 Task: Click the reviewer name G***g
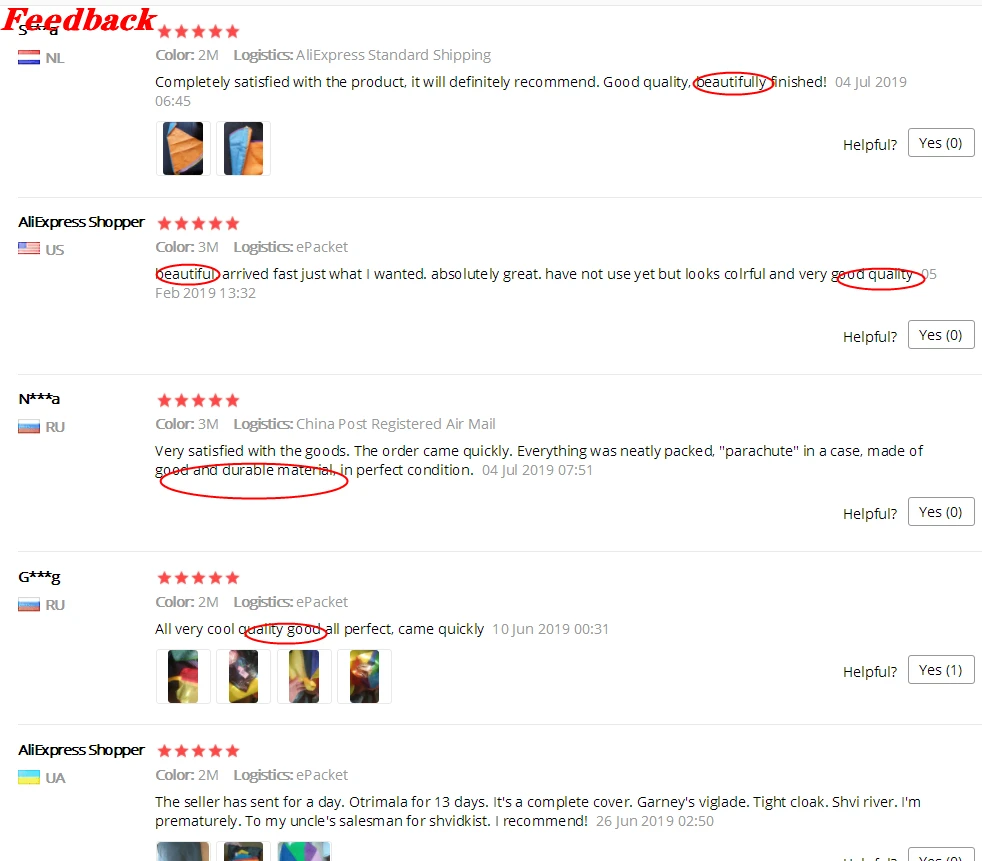[39, 577]
